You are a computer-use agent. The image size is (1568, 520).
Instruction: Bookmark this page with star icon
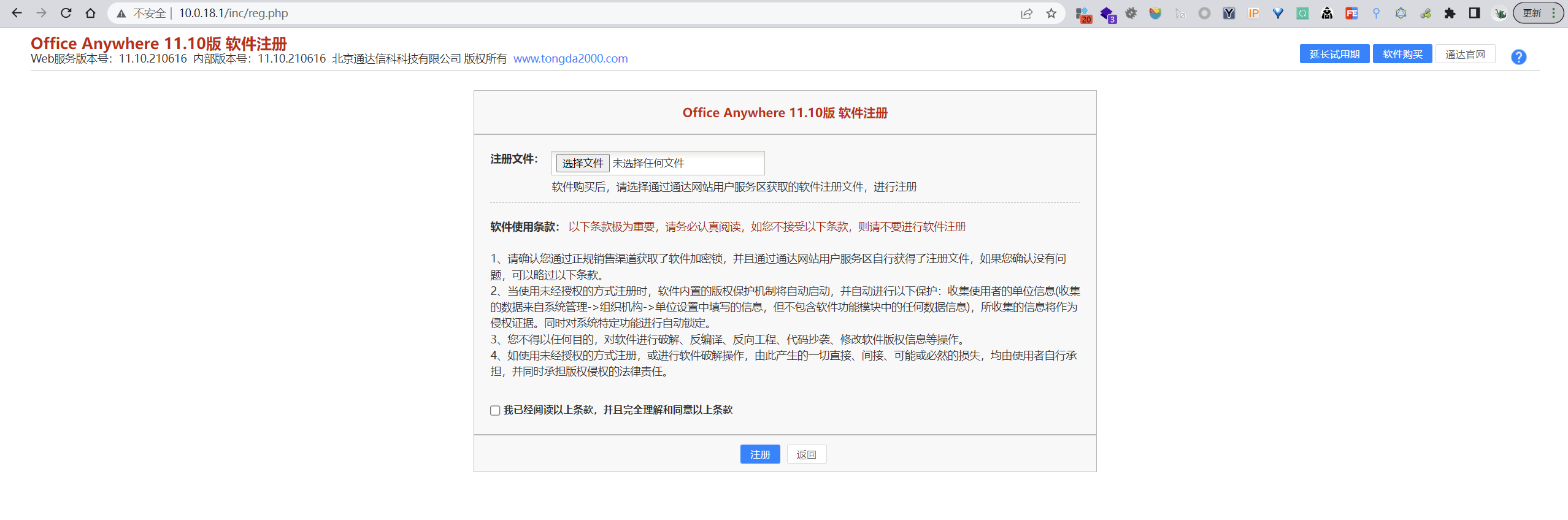pyautogui.click(x=1051, y=13)
